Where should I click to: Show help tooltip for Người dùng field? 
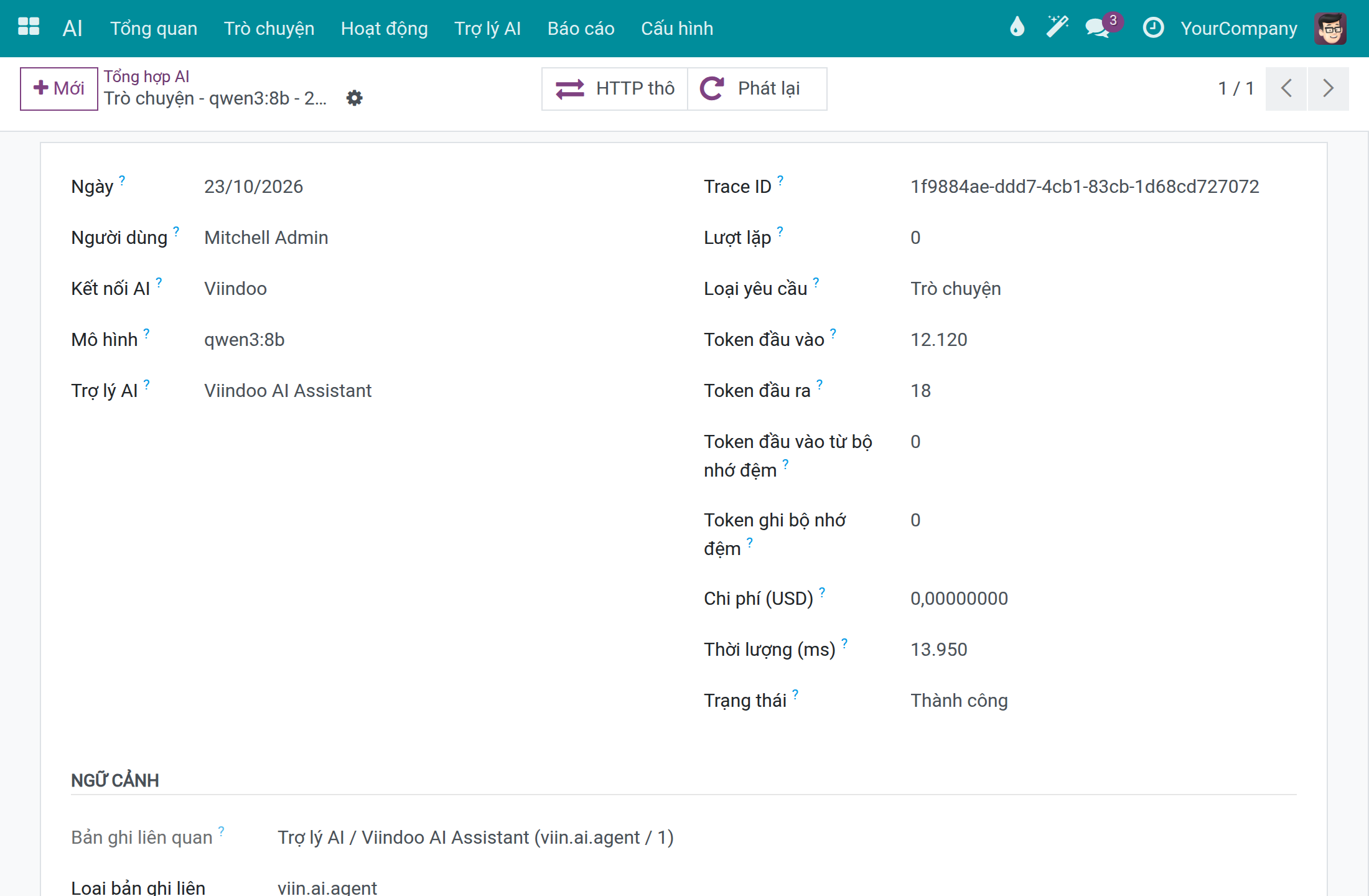coord(176,231)
